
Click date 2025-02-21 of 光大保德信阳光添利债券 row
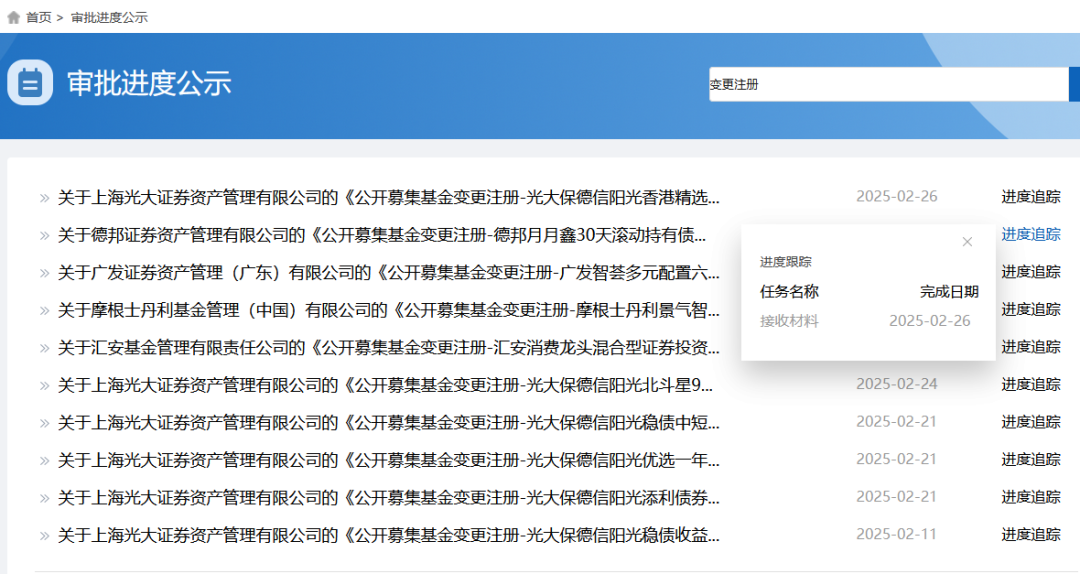[x=897, y=496]
